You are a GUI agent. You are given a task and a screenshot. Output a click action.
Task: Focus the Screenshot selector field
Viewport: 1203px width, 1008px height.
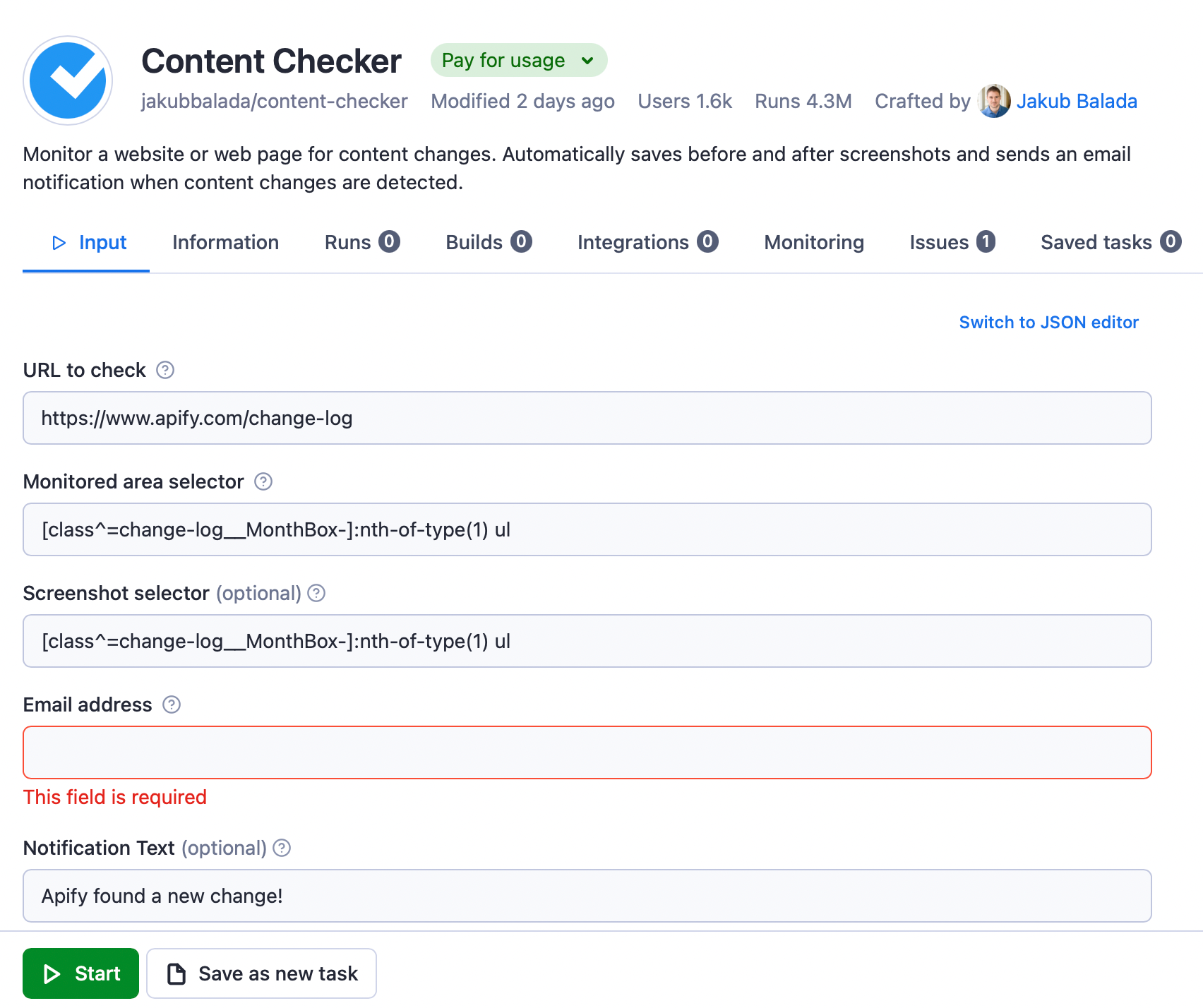tap(587, 641)
